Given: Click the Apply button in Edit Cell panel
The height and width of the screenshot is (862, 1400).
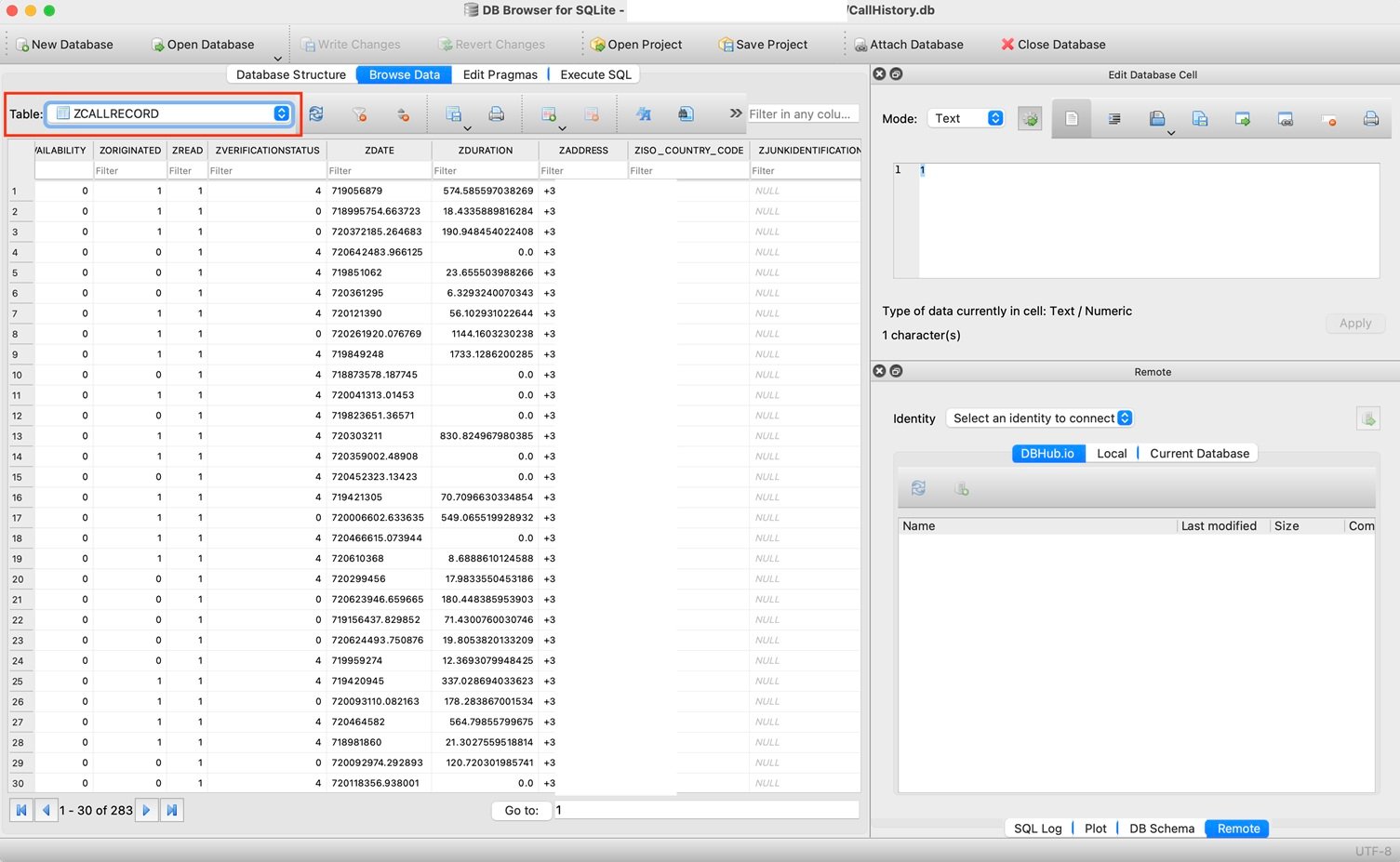Looking at the screenshot, I should tap(1355, 323).
